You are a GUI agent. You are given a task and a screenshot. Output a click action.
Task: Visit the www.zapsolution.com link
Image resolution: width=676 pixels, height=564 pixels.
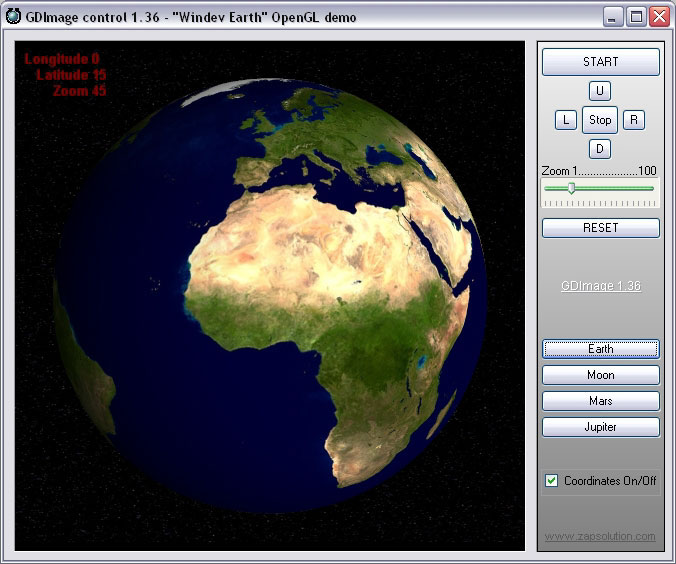pos(600,536)
